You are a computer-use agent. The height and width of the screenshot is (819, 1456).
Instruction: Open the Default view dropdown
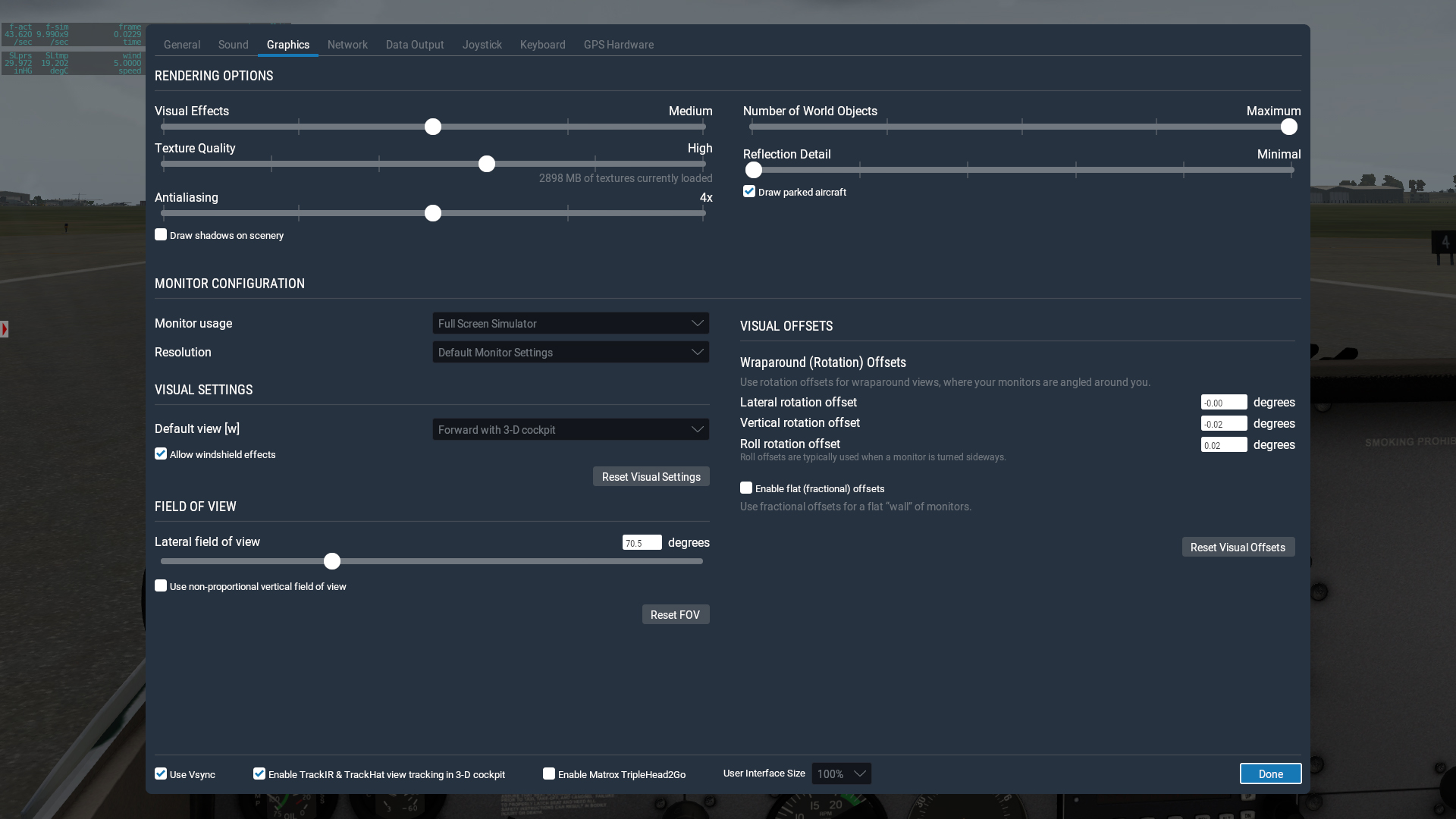(570, 429)
